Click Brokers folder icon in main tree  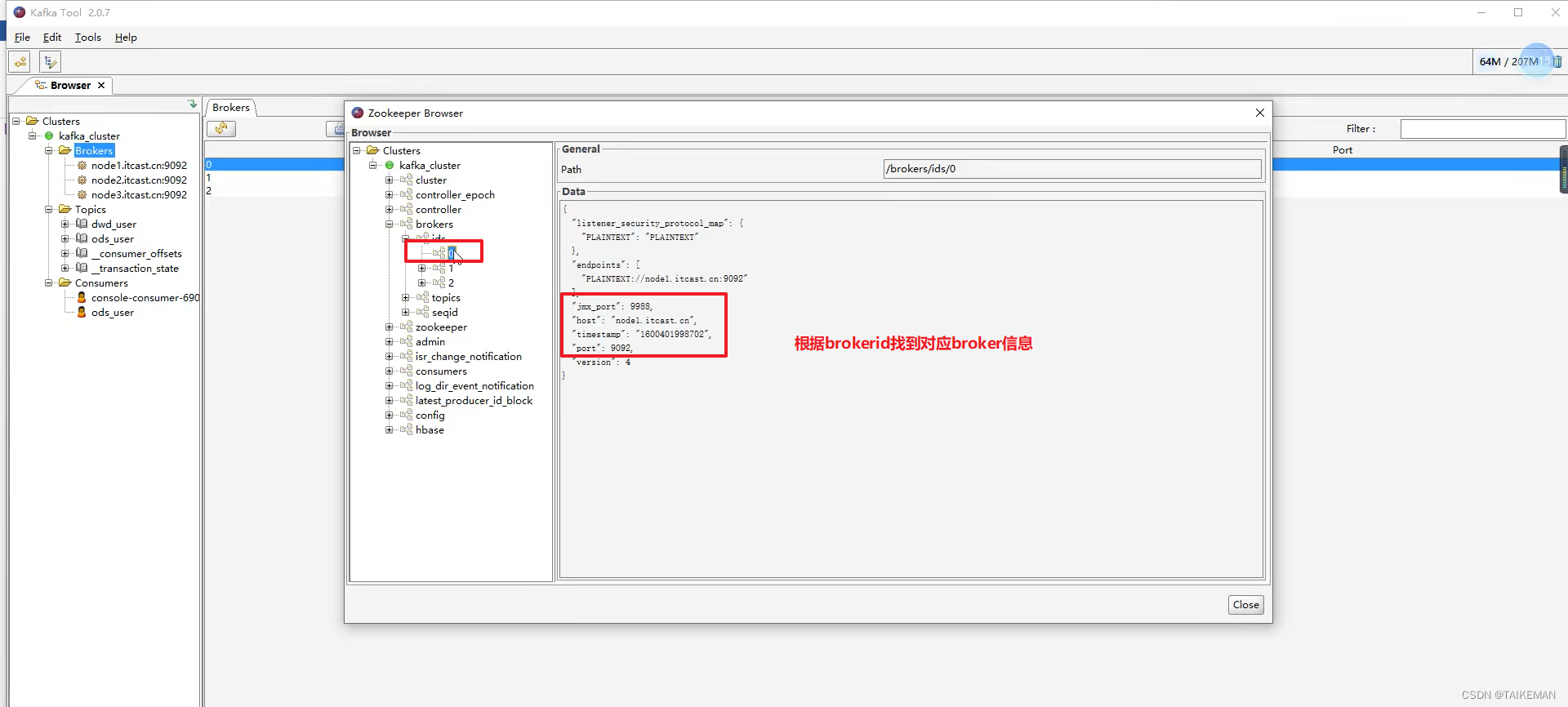coord(65,151)
